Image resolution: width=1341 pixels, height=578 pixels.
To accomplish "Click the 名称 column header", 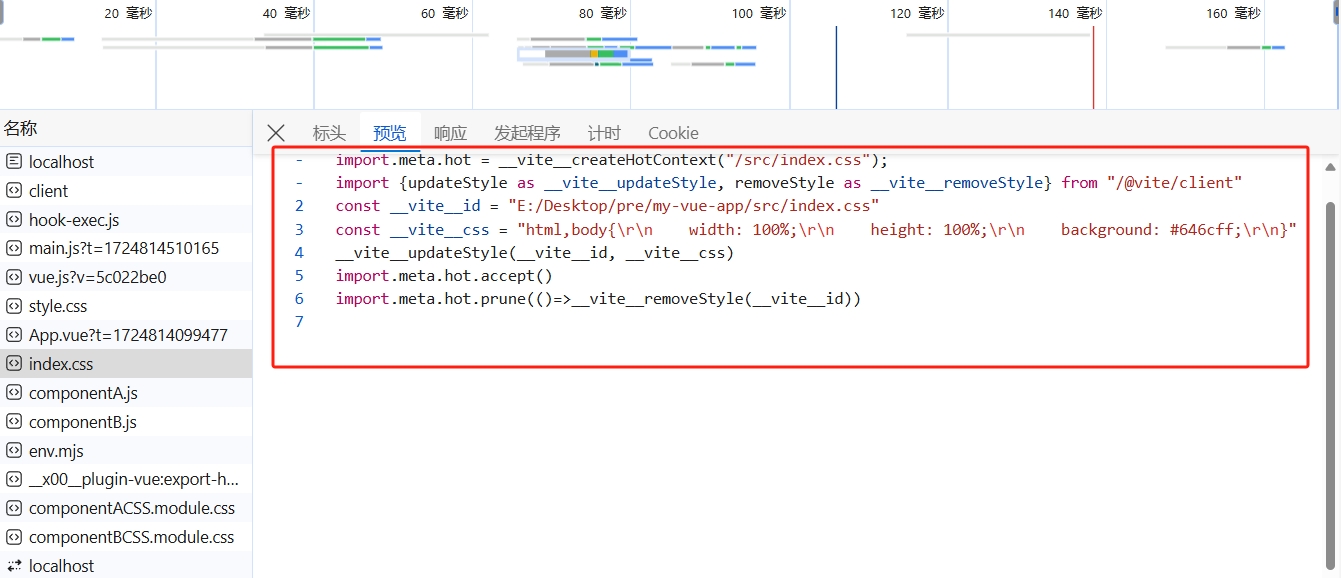I will [x=21, y=128].
